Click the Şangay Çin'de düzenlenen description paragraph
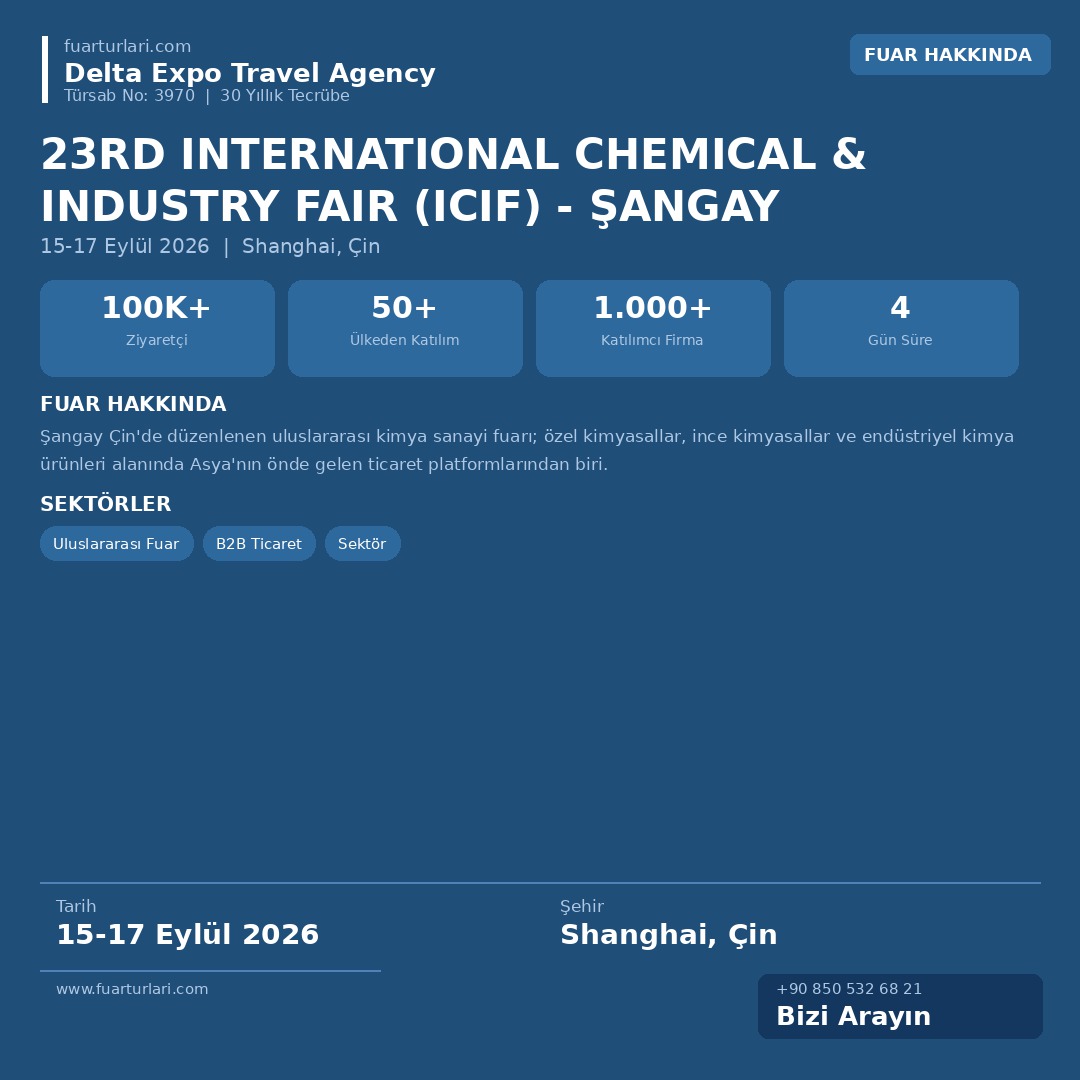Viewport: 1080px width, 1080px height. [527, 450]
